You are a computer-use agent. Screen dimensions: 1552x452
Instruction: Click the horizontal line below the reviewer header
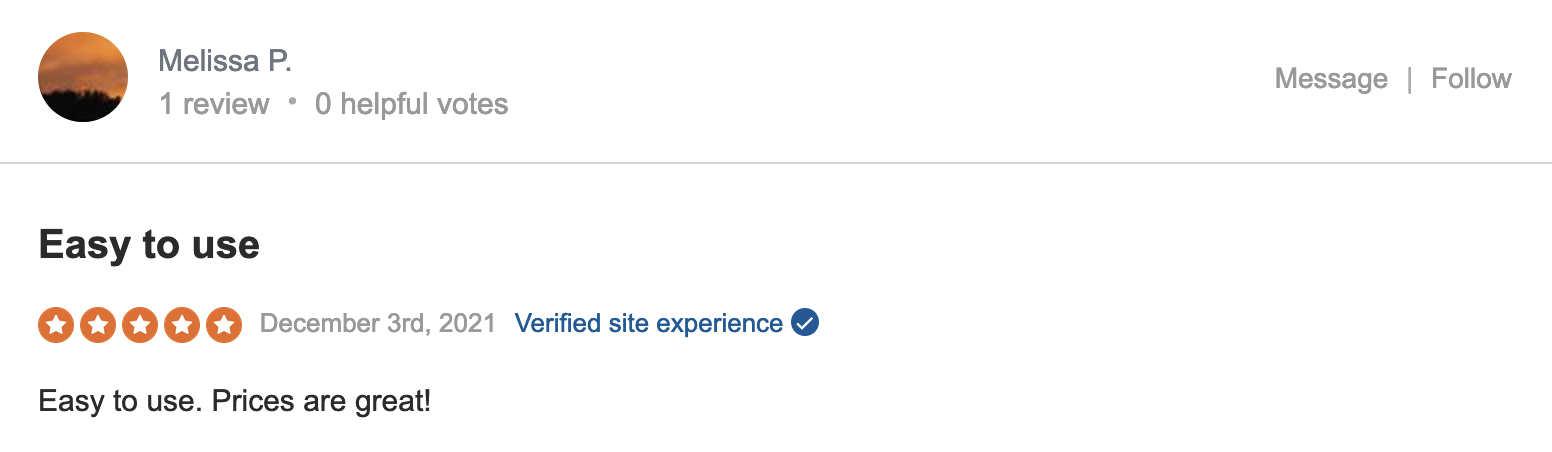click(x=776, y=162)
